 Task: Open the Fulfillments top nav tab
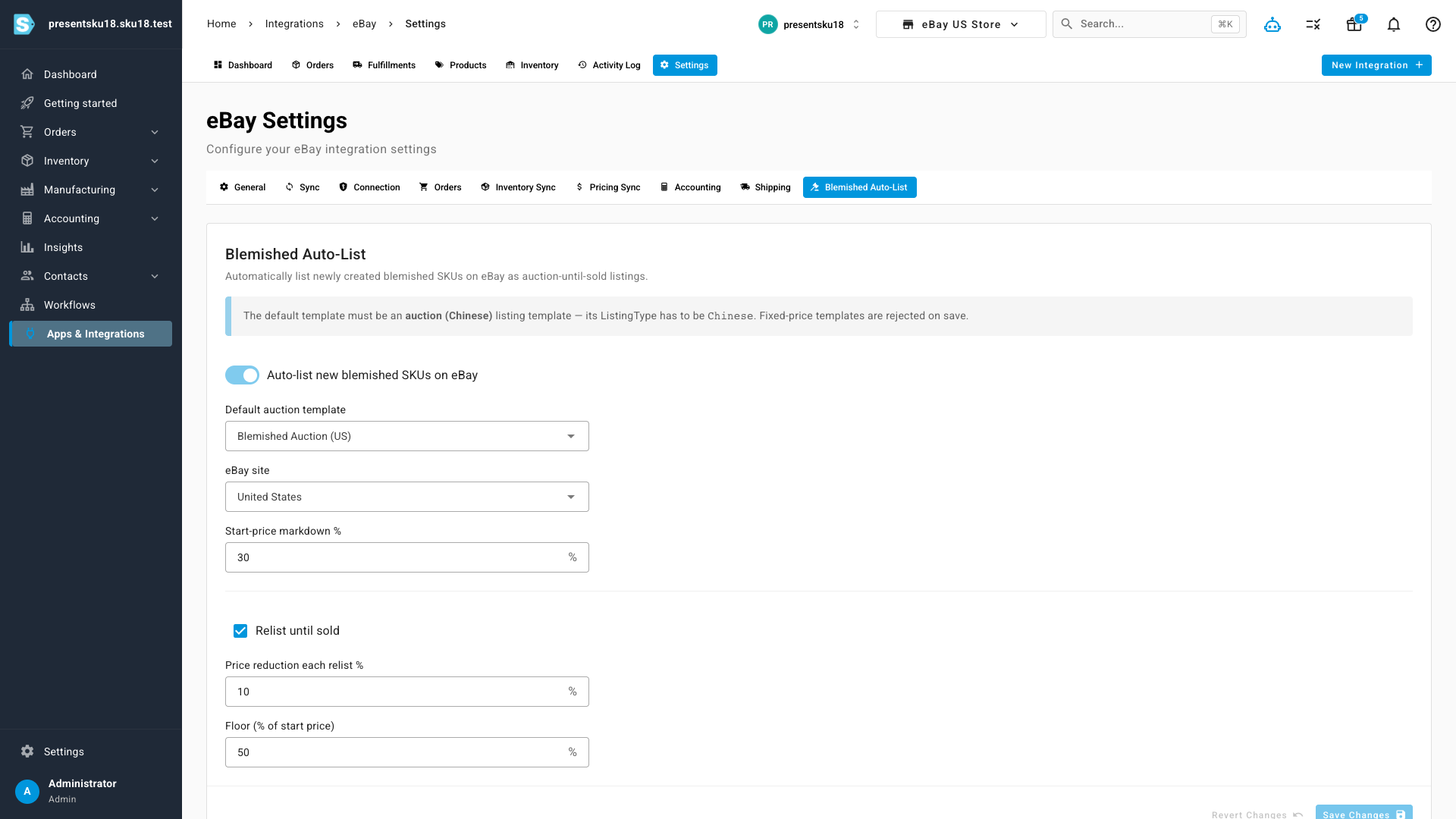384,65
